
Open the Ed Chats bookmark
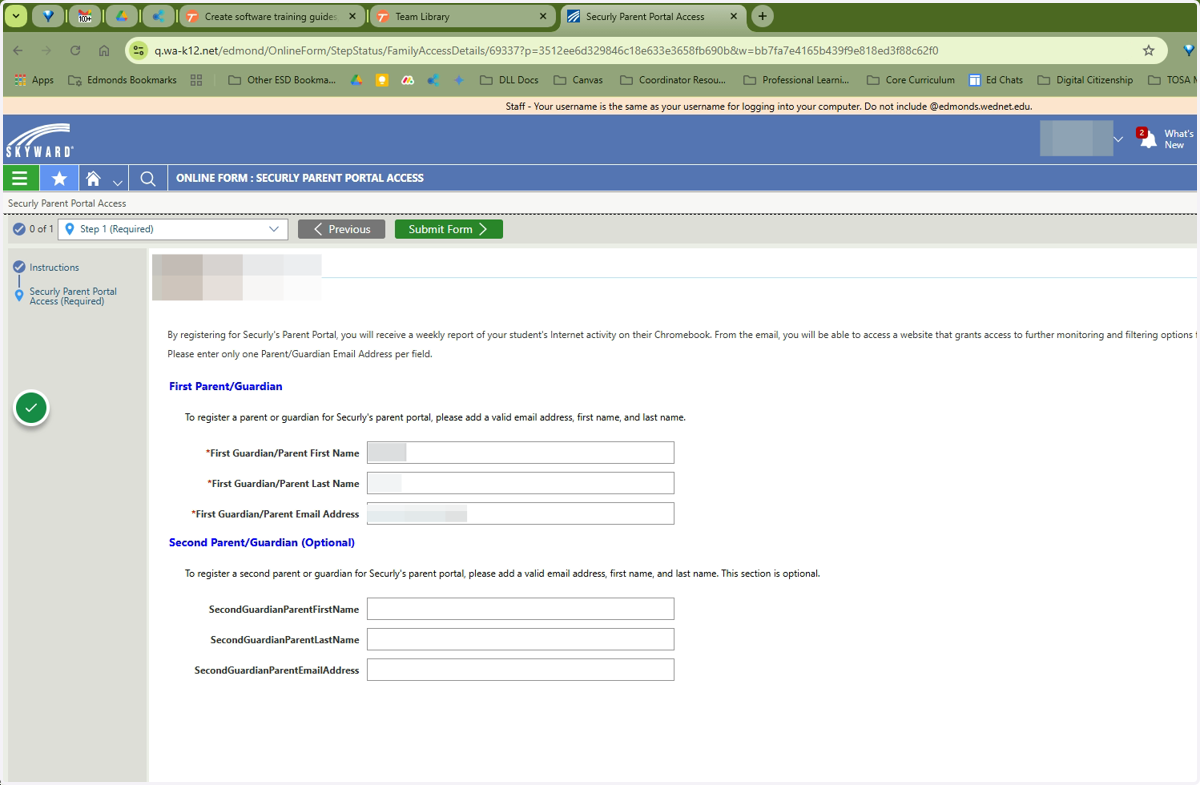coord(996,80)
